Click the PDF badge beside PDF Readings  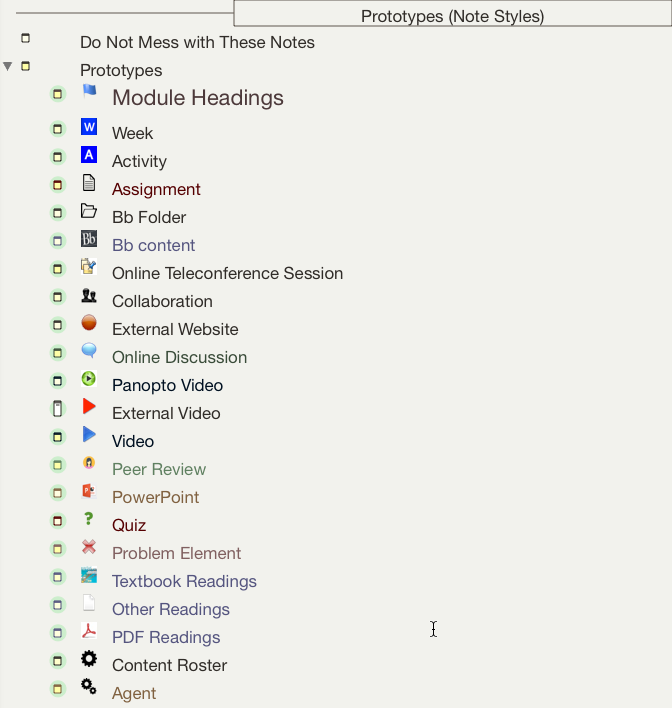coord(89,631)
